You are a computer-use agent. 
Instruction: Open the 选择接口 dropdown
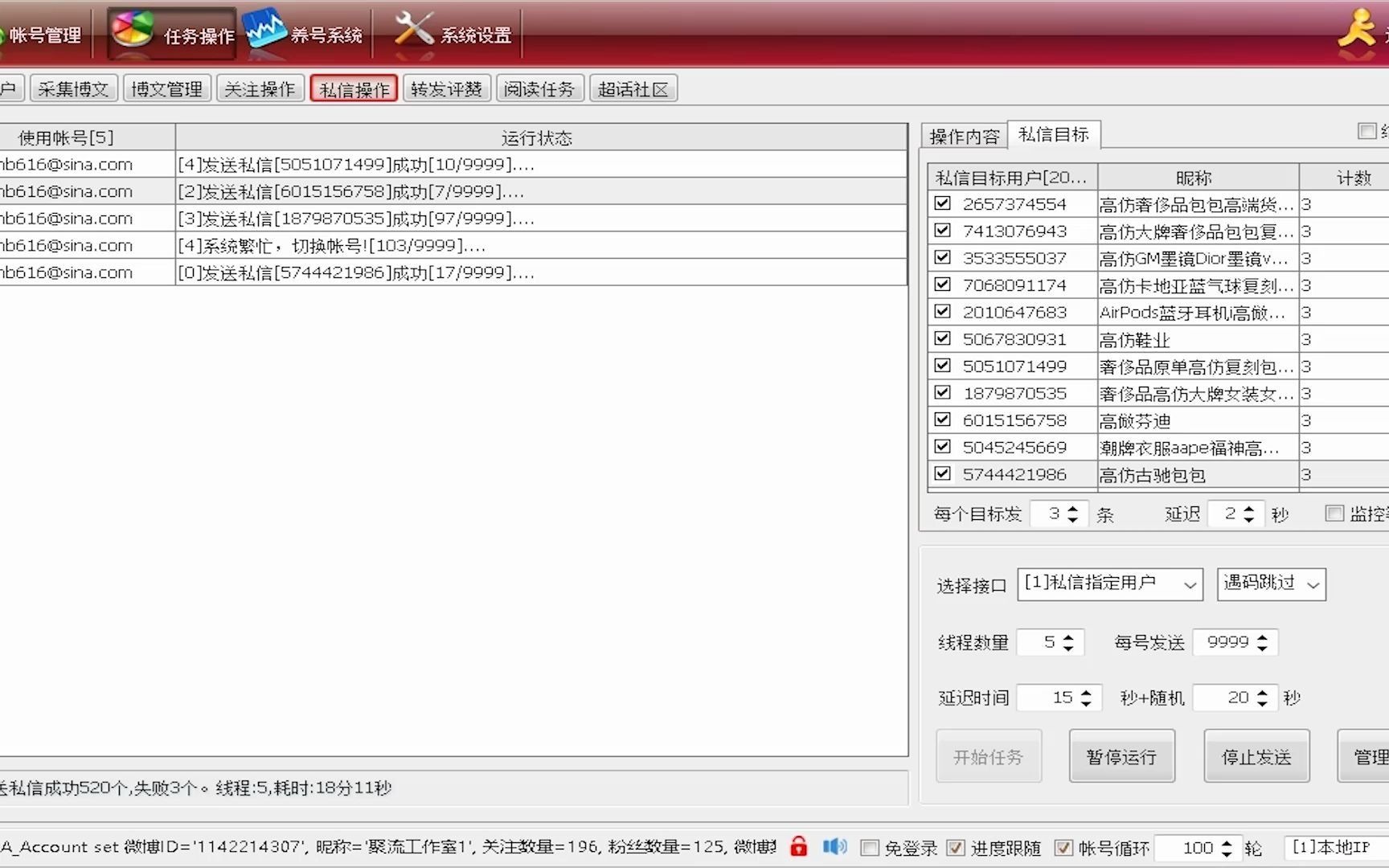coord(1110,583)
